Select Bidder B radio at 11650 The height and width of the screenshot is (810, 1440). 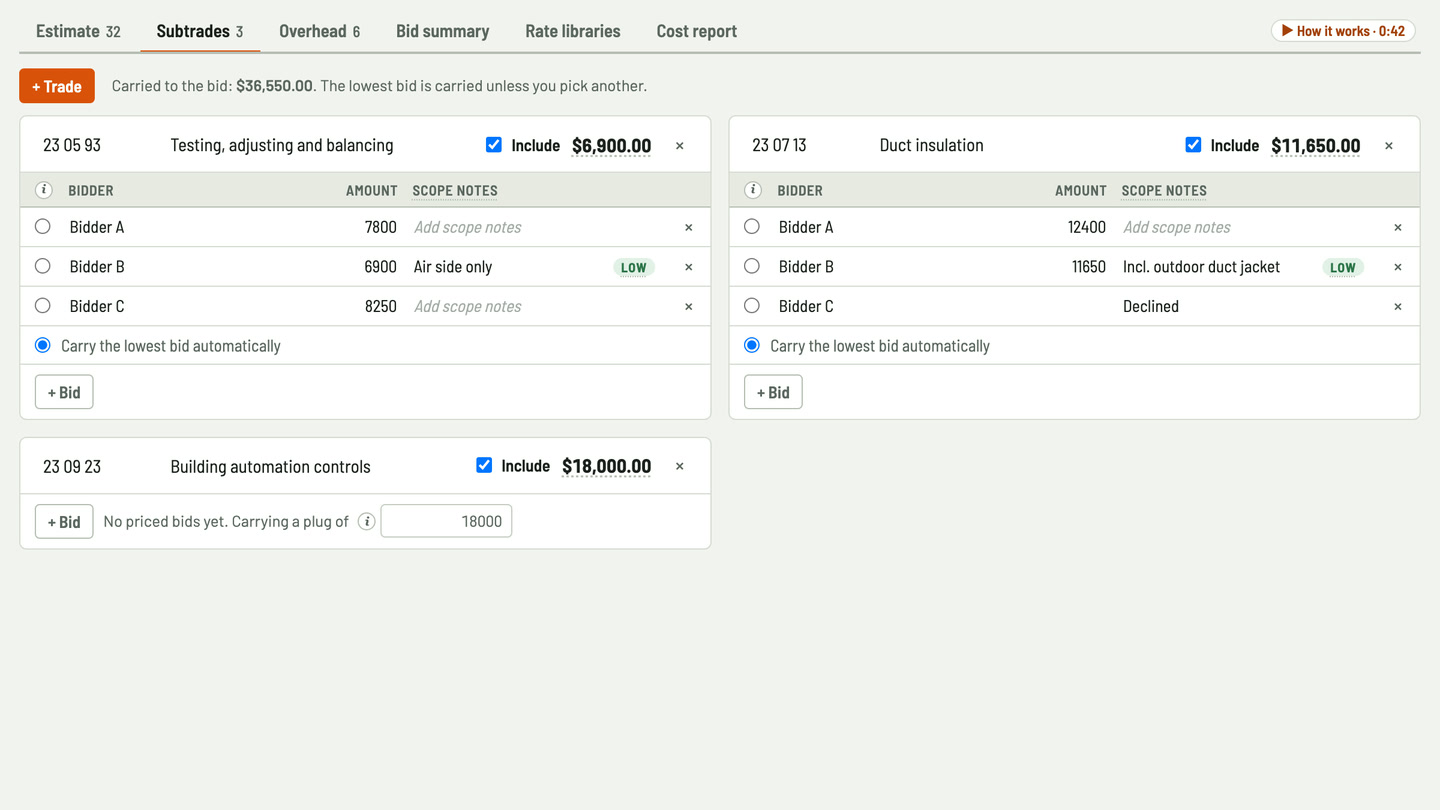click(x=752, y=266)
